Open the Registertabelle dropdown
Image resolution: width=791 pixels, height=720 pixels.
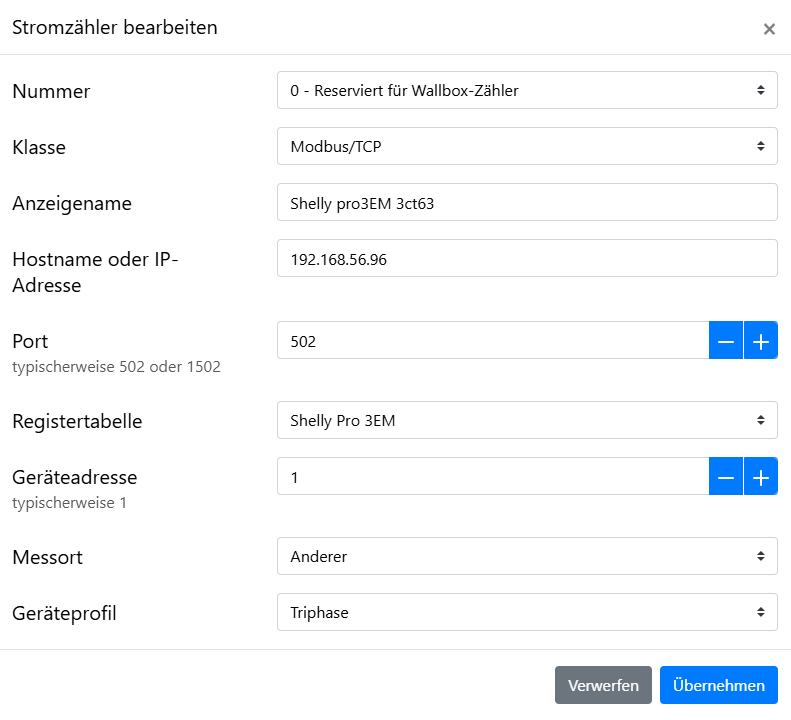click(526, 420)
